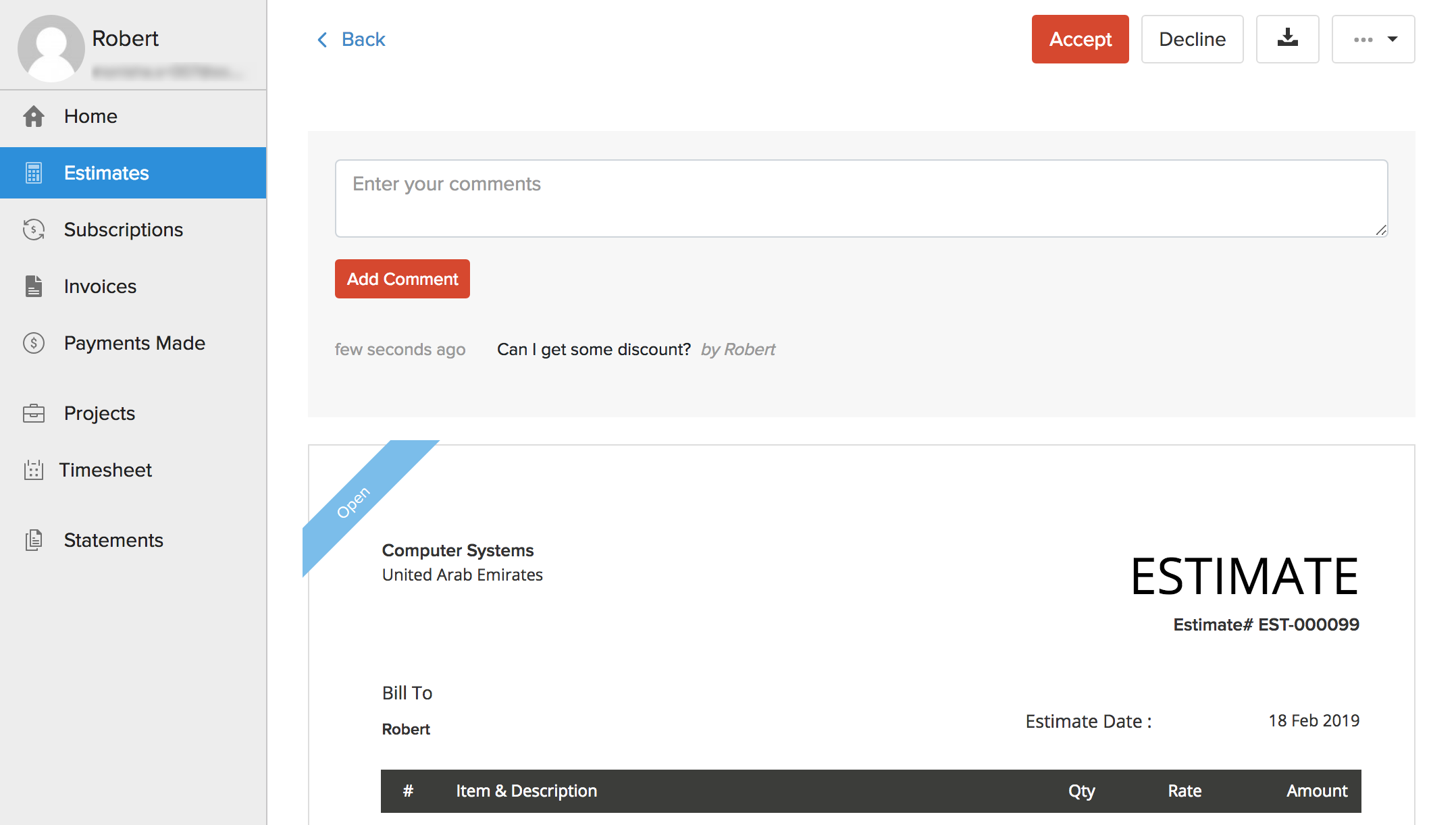Click the Estimates calculator icon

[34, 173]
